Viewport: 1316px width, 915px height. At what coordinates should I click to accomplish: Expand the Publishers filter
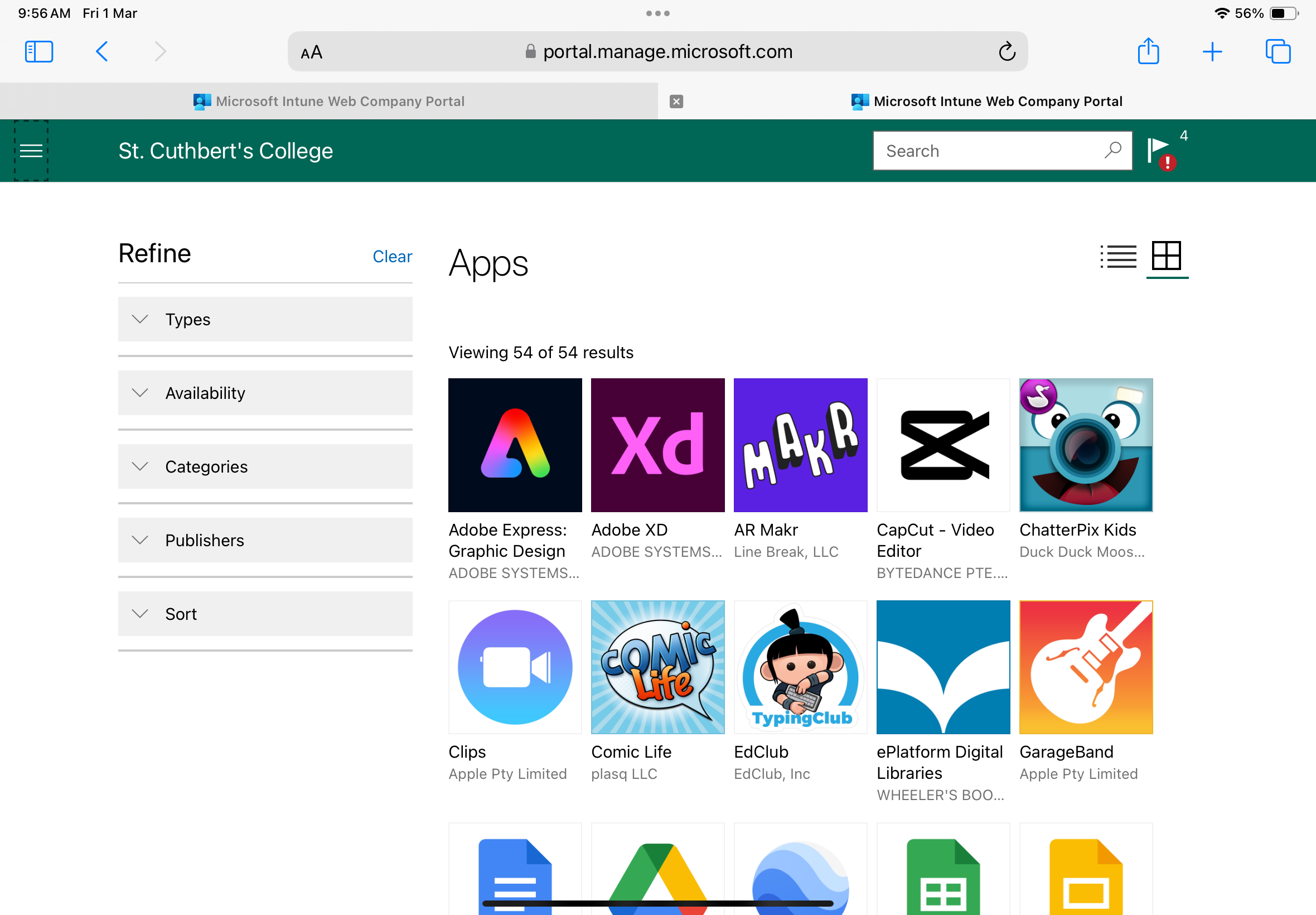point(265,540)
